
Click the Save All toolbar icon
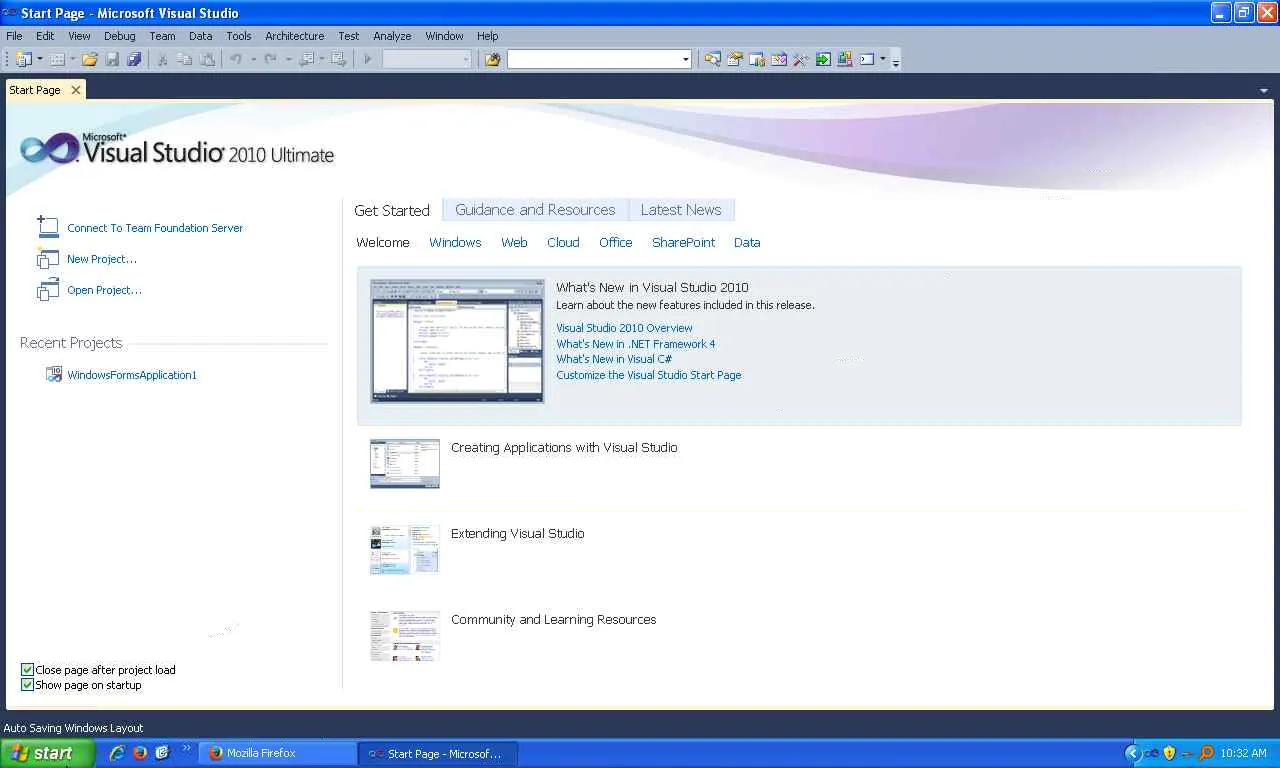[x=134, y=60]
